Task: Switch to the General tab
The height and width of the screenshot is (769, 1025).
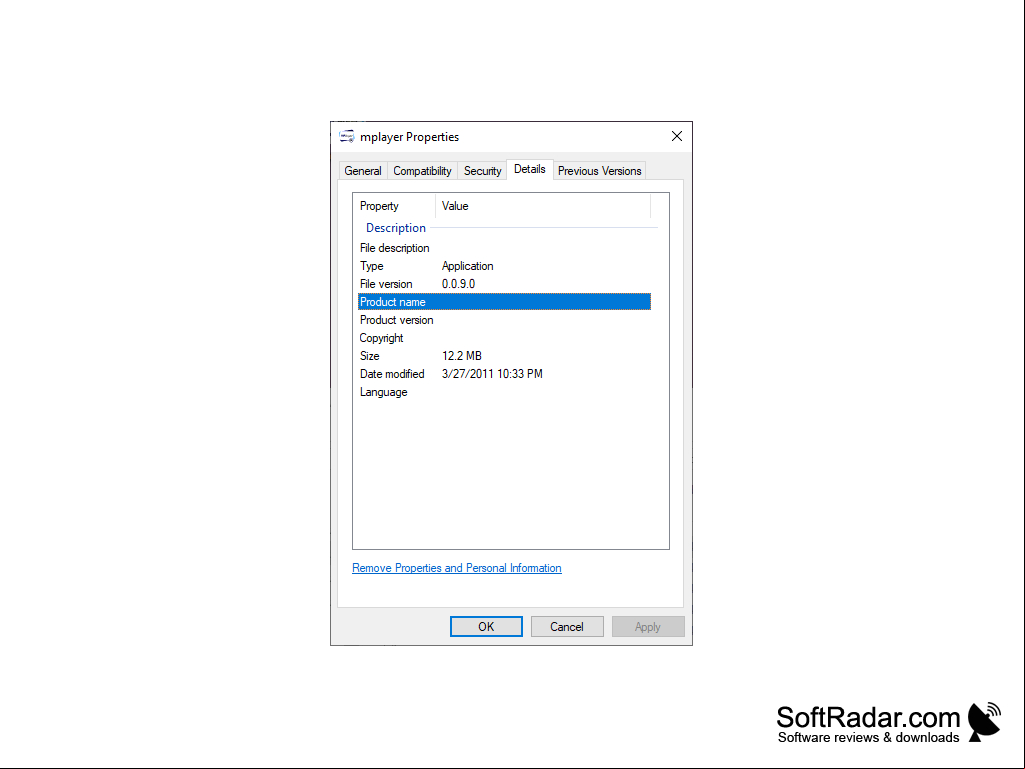Action: pos(363,171)
